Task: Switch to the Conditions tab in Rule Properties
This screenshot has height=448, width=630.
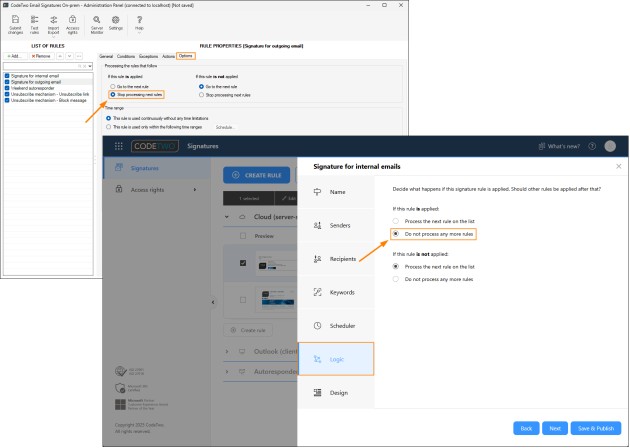Action: 126,56
